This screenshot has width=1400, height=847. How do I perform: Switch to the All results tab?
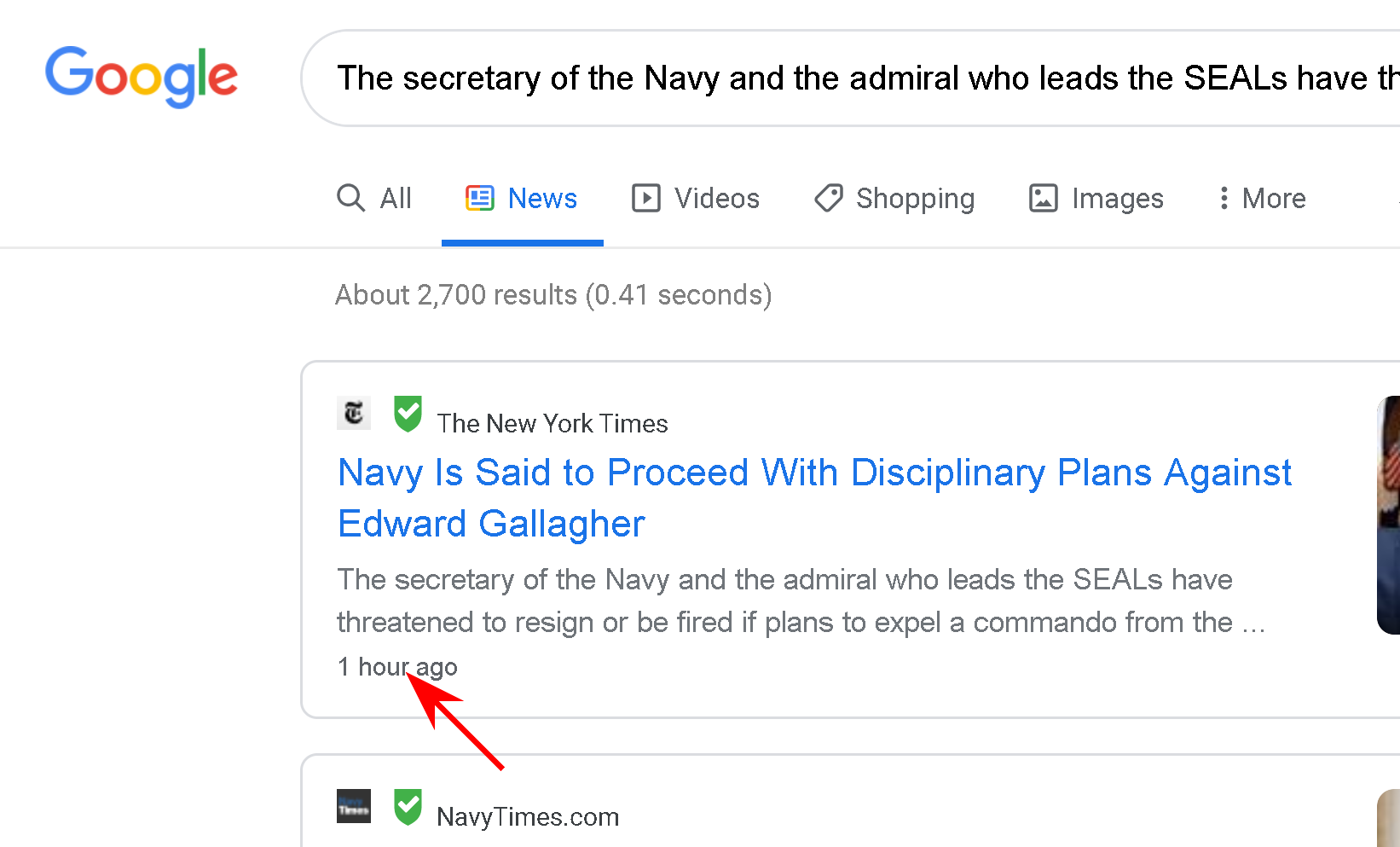[374, 199]
